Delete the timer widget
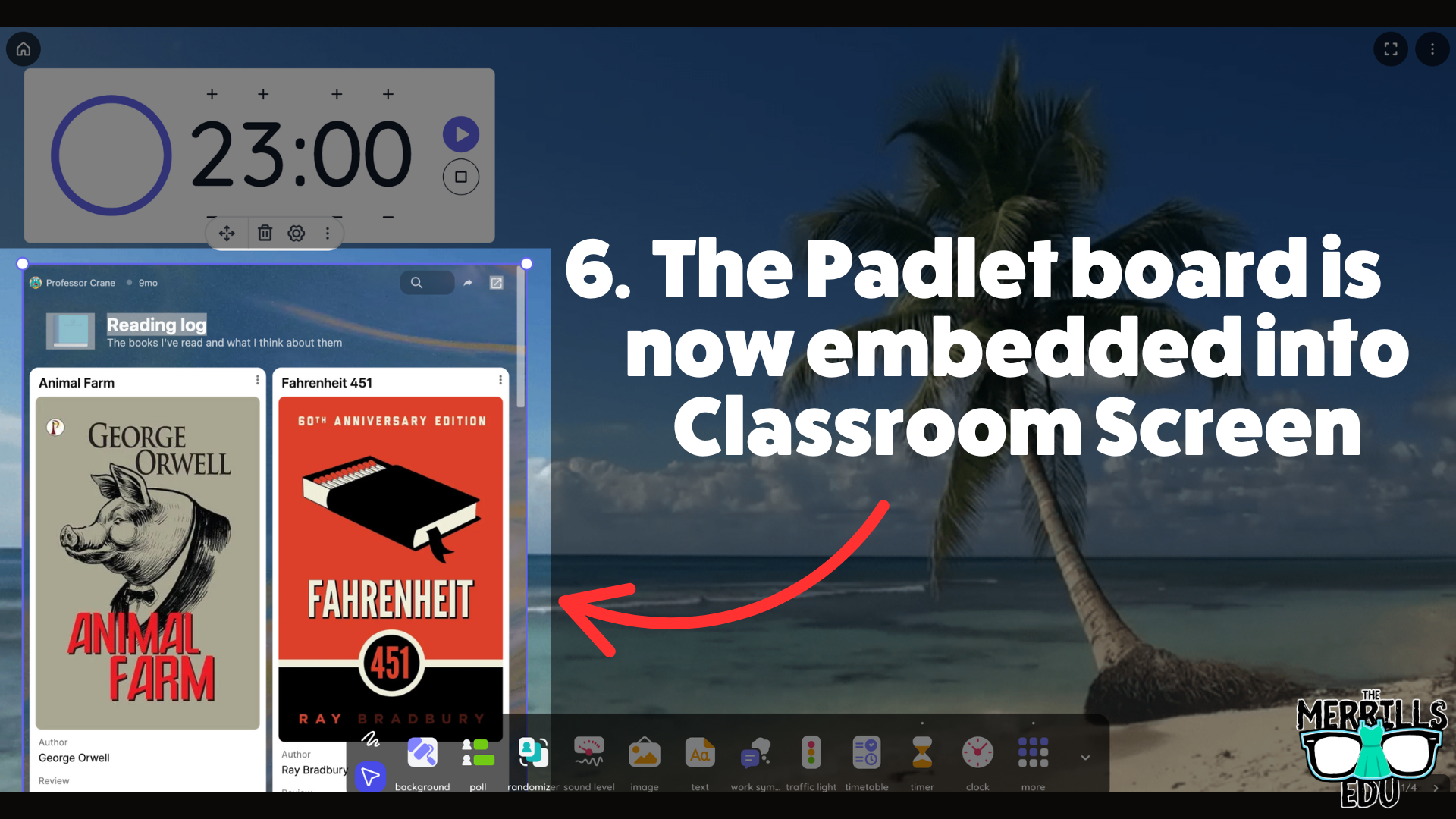 tap(263, 233)
